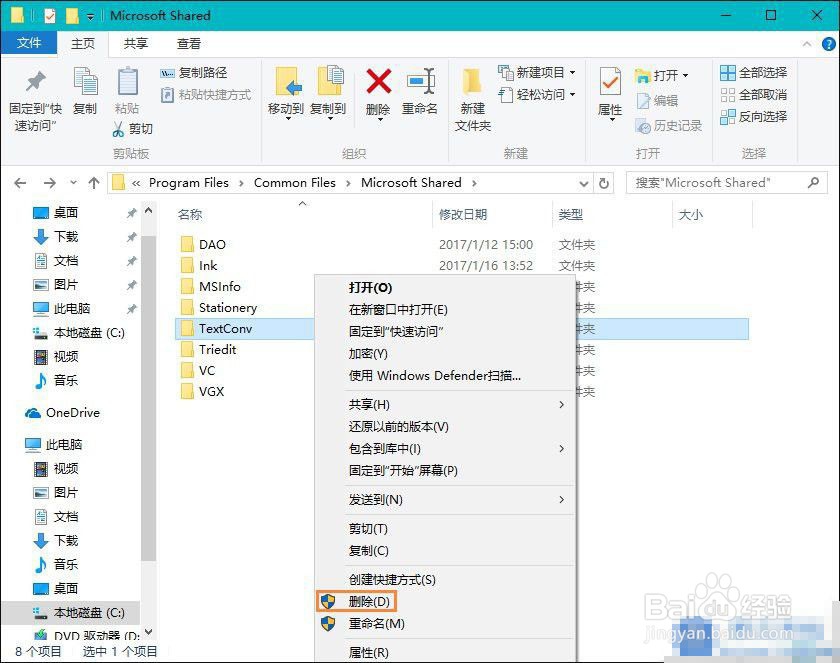Click the Copy to (复制到) icon
The image size is (840, 663).
click(x=329, y=81)
